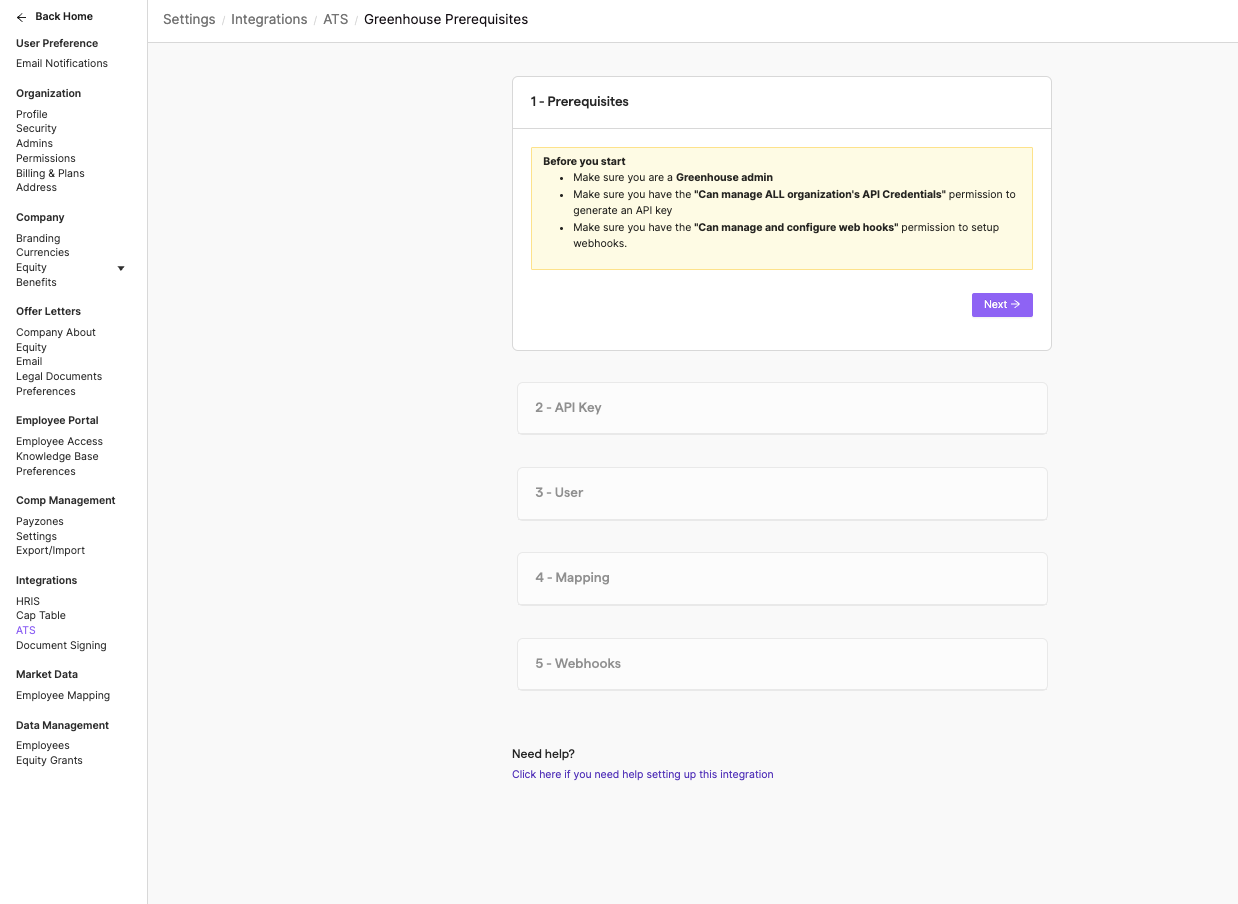Screen dimensions: 1238x904
Task: Open Document Signing integrations
Action: 61,645
